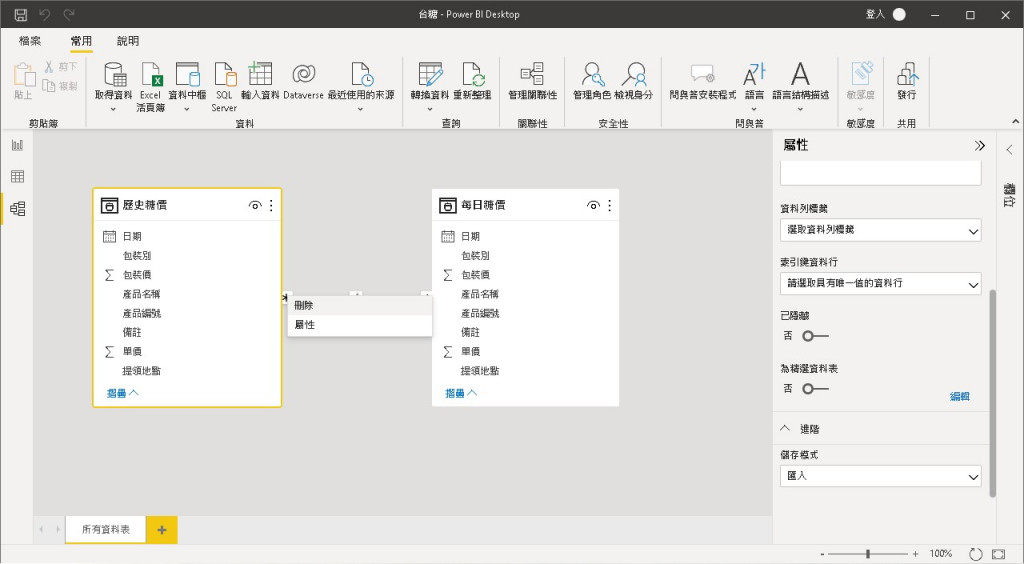Open Excel 活頁簿 data source
Viewport: 1024px width, 564px height.
(151, 87)
